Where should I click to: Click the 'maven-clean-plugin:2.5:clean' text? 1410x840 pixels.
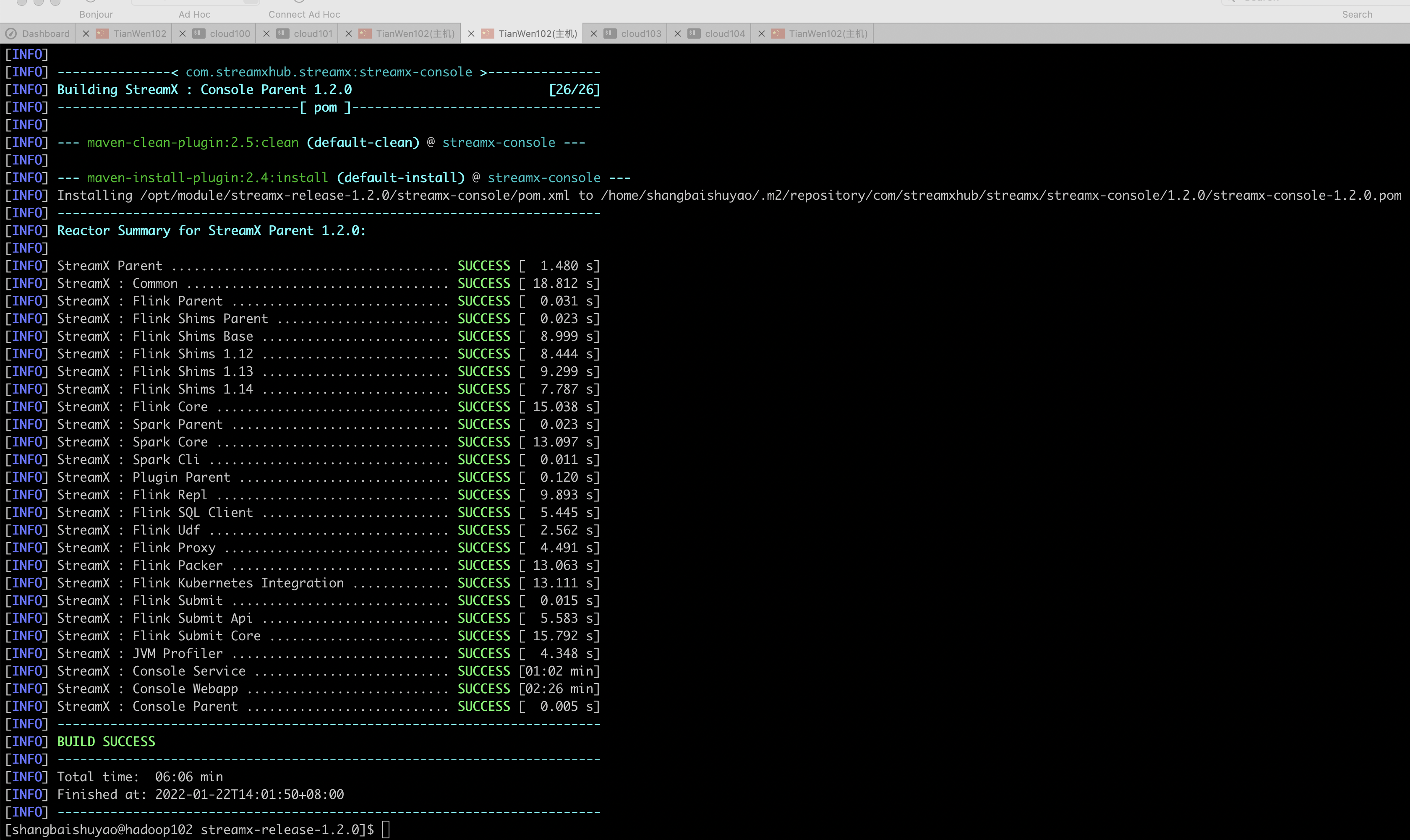[x=193, y=143]
